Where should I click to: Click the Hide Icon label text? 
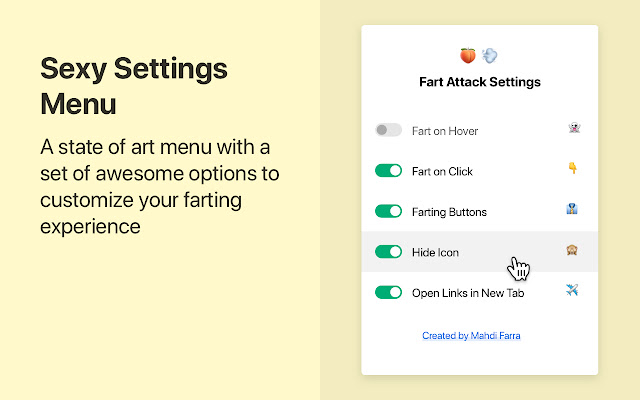pyautogui.click(x=435, y=253)
